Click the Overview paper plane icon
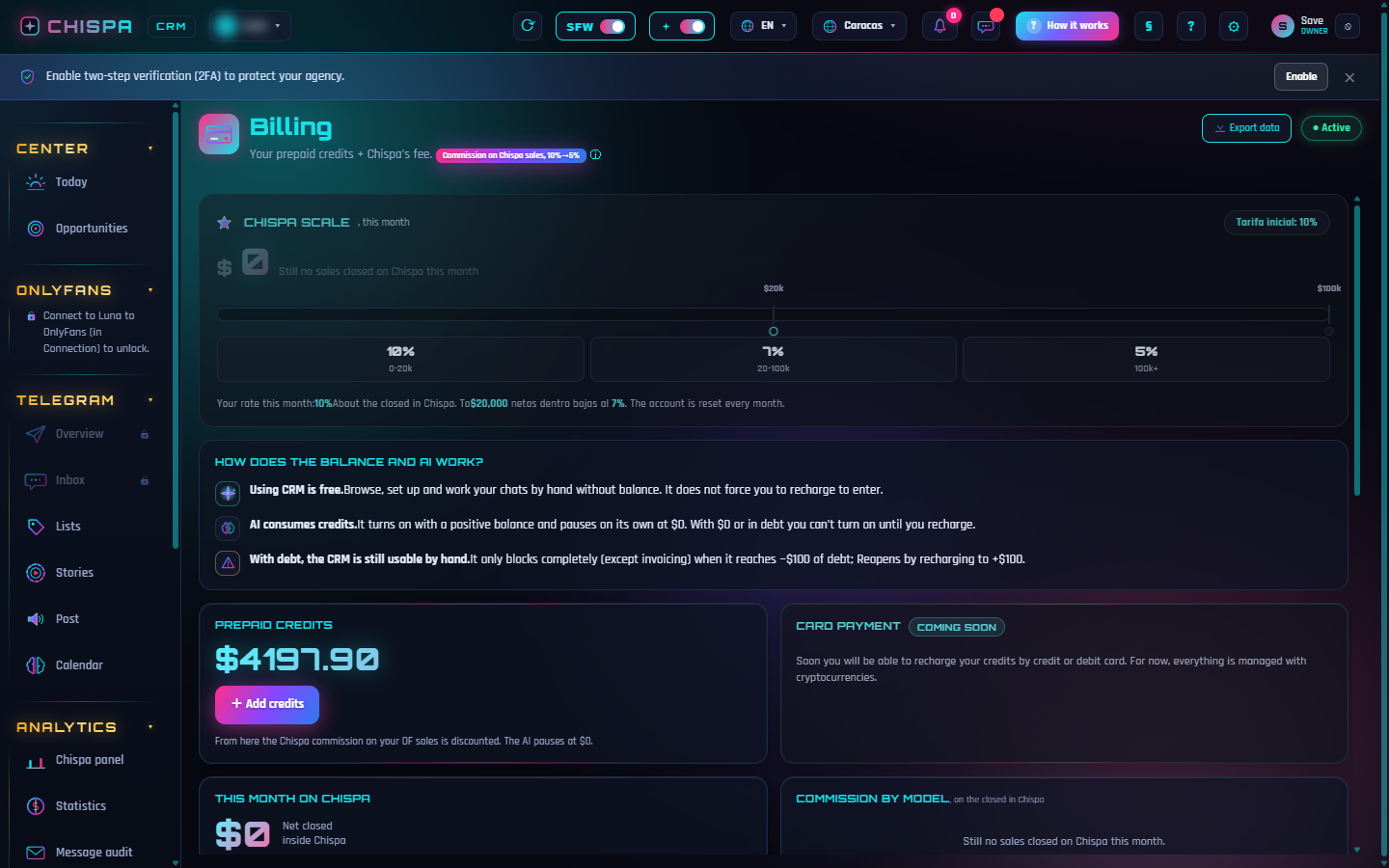Image resolution: width=1389 pixels, height=868 pixels. [x=36, y=434]
